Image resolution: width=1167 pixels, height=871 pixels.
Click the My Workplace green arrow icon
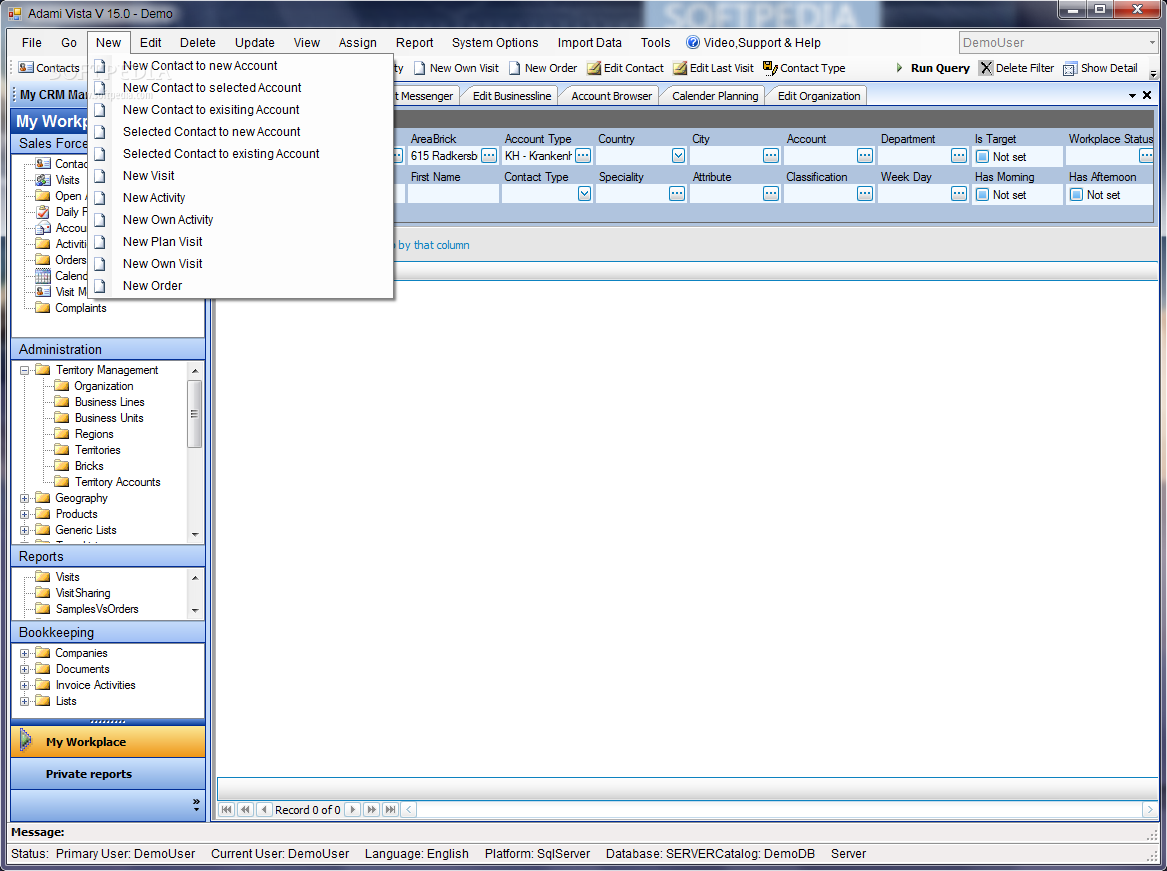[26, 740]
